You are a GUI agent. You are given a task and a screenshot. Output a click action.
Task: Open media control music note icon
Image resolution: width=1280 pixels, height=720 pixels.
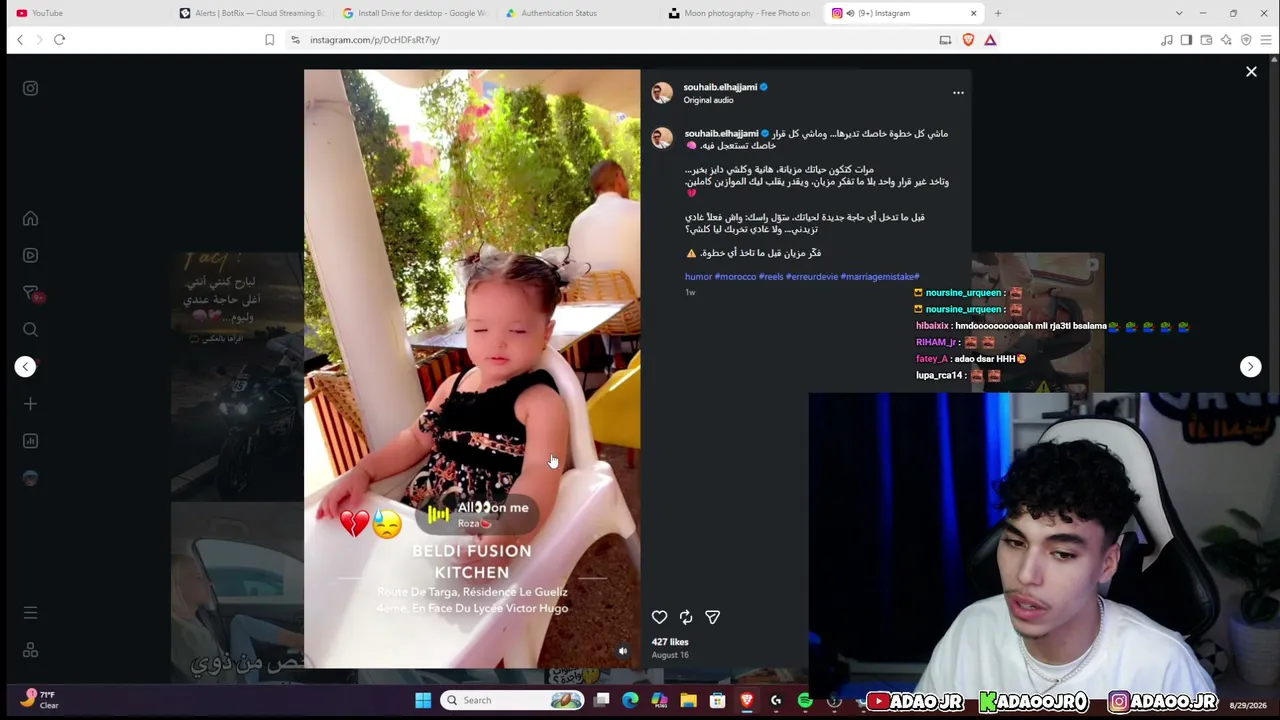pos(1166,40)
